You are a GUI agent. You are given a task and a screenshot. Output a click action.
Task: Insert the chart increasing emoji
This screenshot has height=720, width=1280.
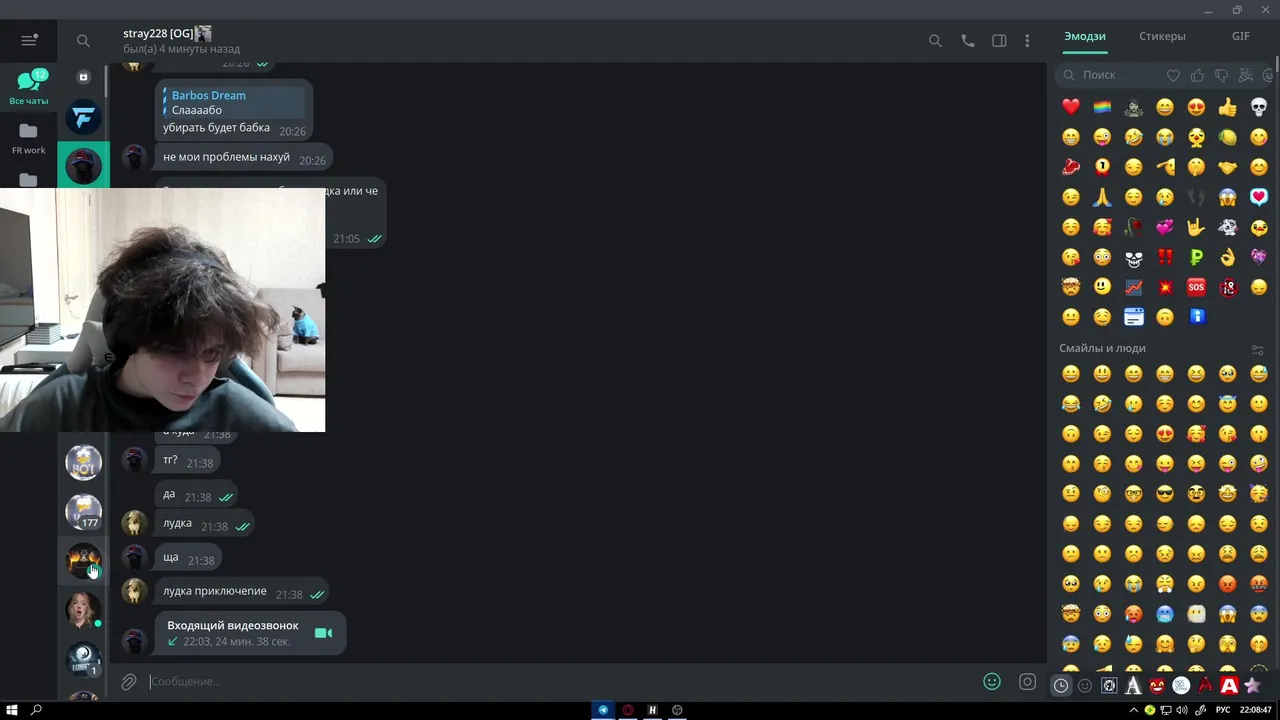click(1133, 287)
